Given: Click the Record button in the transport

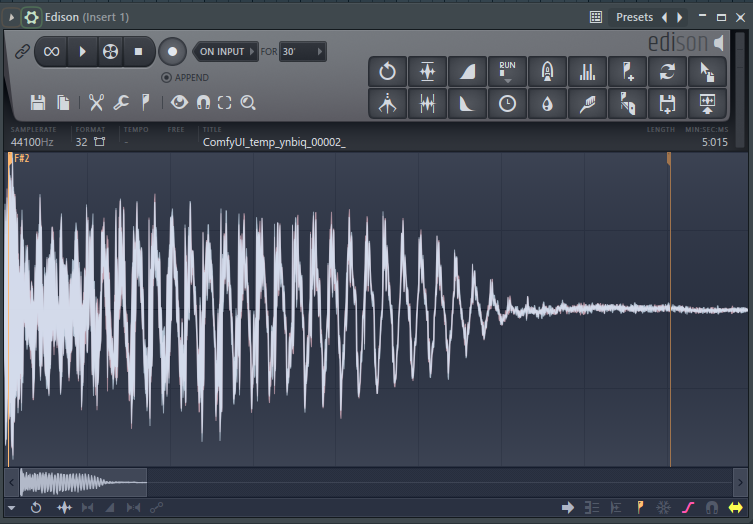Looking at the screenshot, I should (x=173, y=51).
